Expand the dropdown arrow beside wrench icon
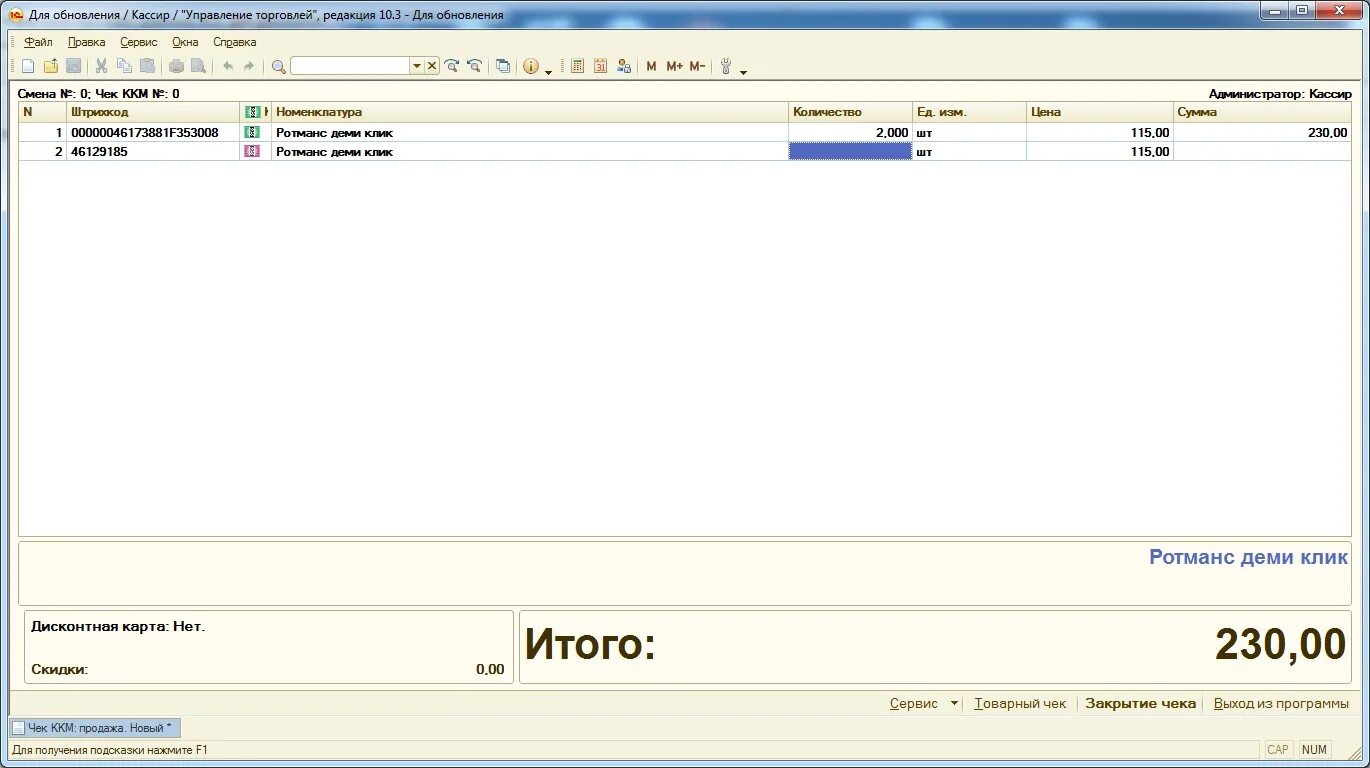This screenshot has height=768, width=1370. (x=743, y=70)
